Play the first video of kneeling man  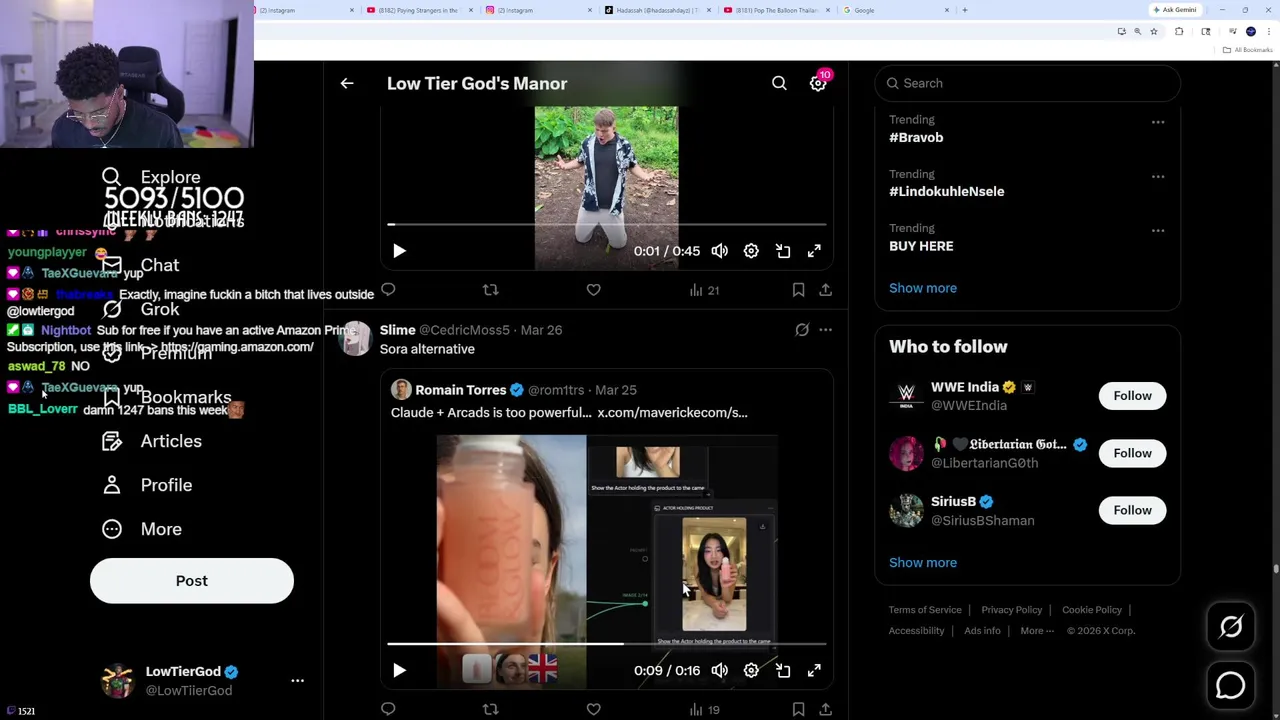pyautogui.click(x=399, y=251)
